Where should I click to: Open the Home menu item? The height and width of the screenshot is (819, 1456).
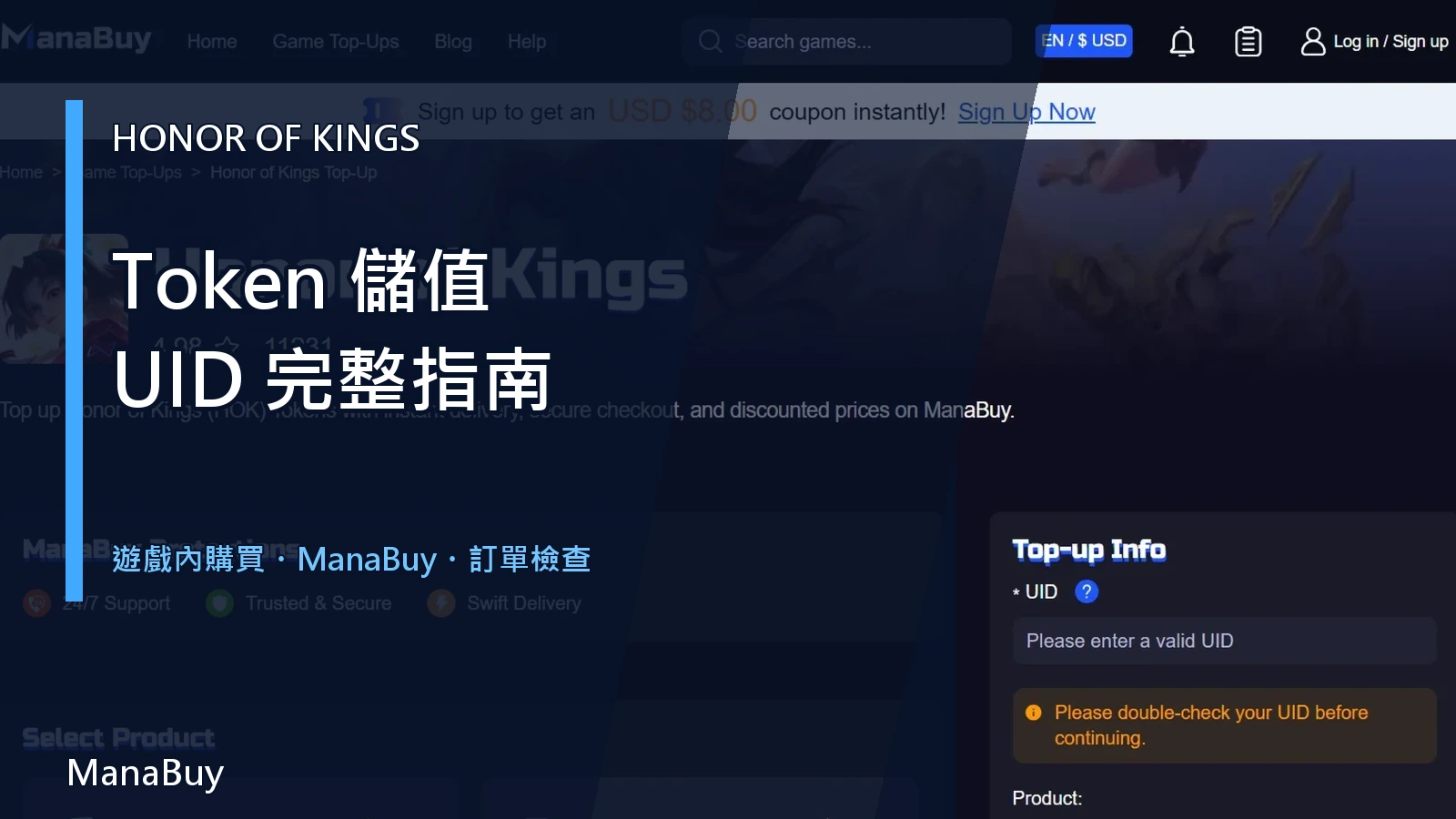[212, 42]
